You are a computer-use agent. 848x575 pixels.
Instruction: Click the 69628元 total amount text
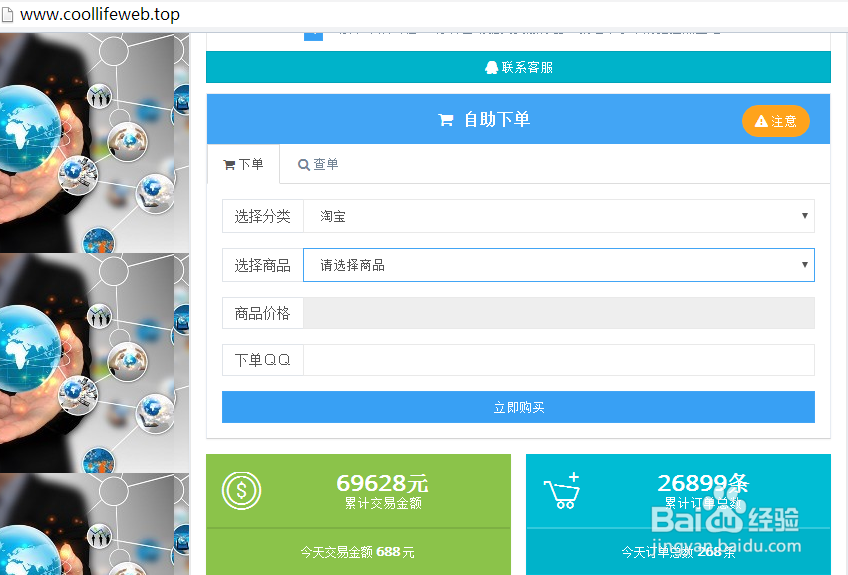point(382,483)
